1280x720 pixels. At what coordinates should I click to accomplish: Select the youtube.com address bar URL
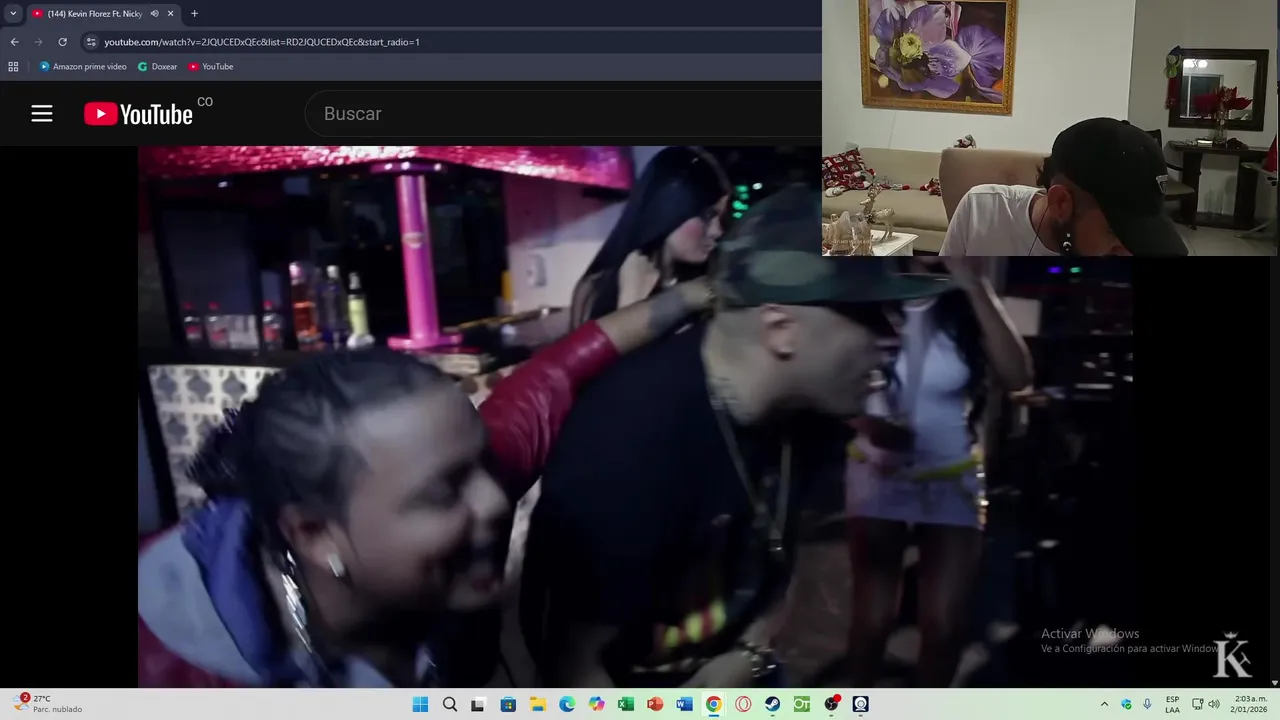coord(262,42)
